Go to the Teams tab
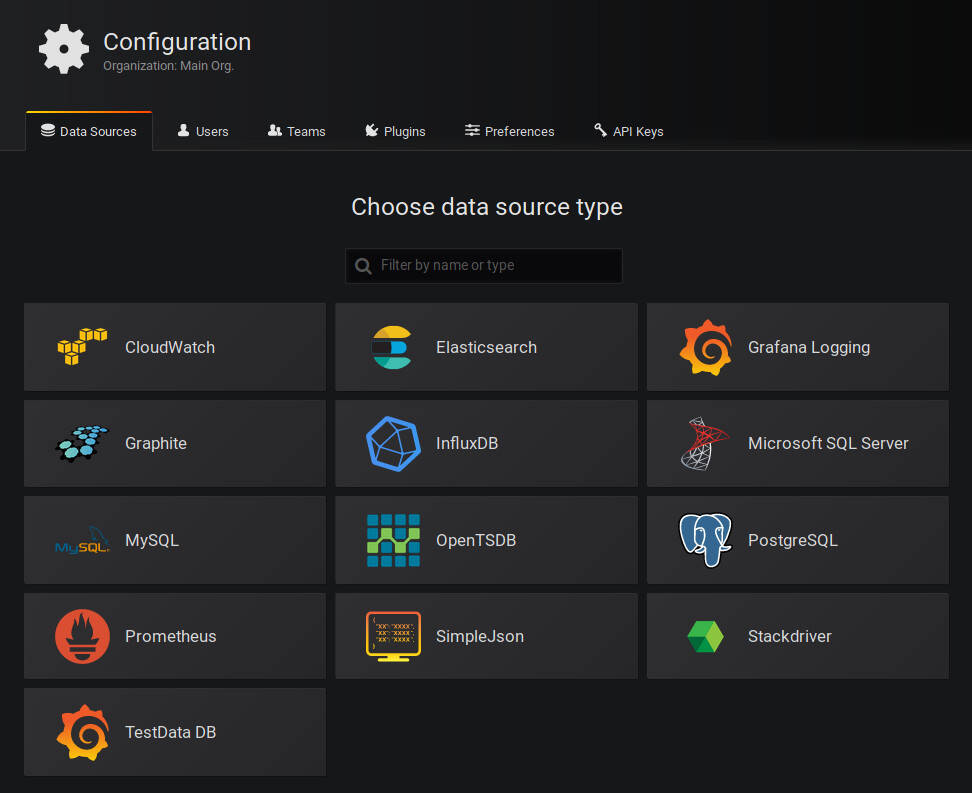The width and height of the screenshot is (972, 793). pos(296,131)
